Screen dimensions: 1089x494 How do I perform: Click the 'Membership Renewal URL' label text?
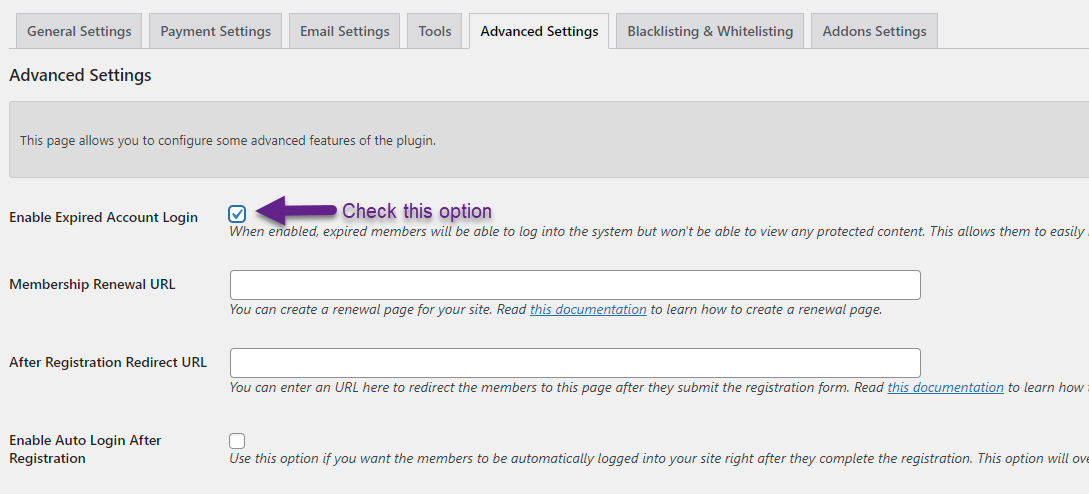92,284
